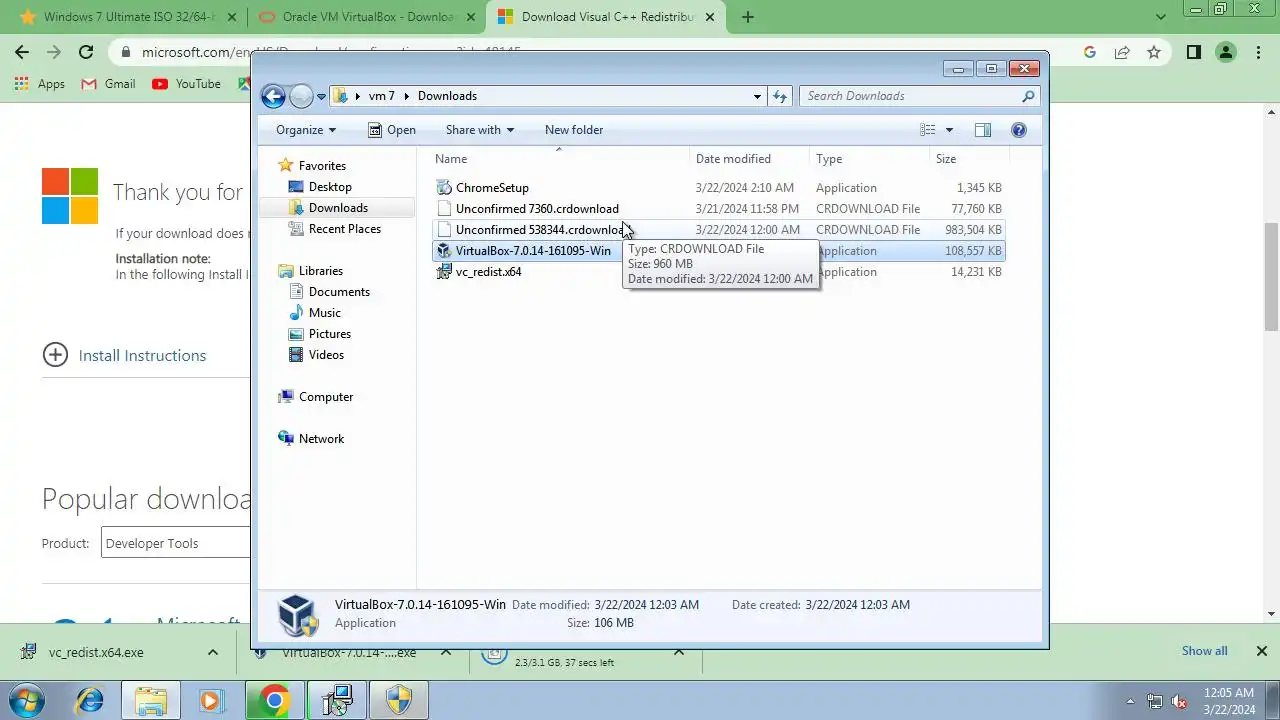Click Open in Explorer toolbar
The width and height of the screenshot is (1280, 720).
(x=392, y=130)
